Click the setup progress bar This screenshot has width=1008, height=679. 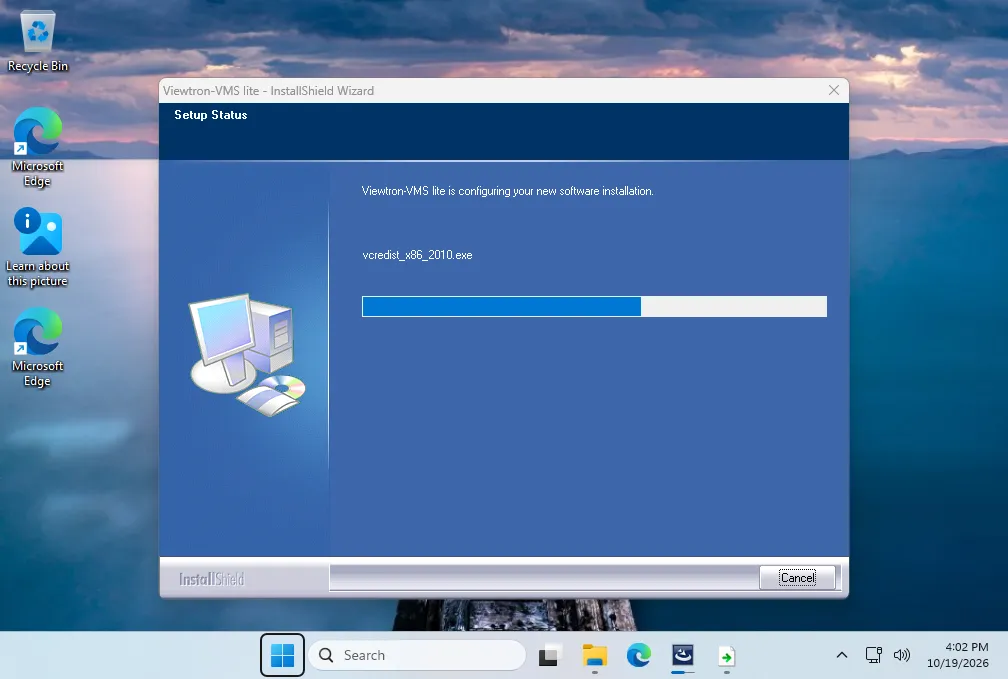pos(594,306)
